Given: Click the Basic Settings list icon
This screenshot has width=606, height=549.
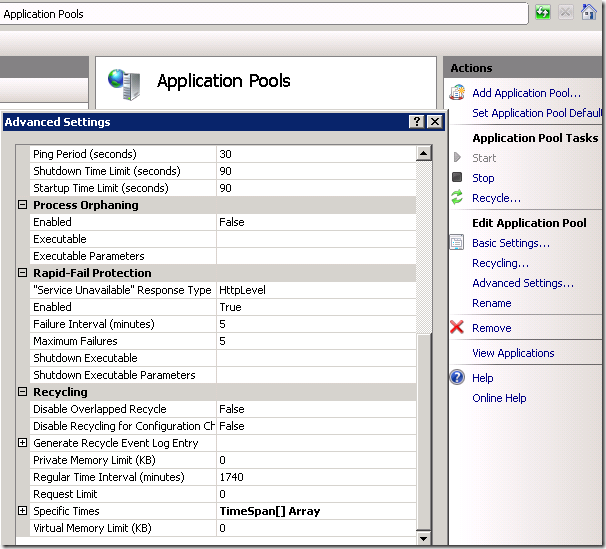Looking at the screenshot, I should (457, 243).
